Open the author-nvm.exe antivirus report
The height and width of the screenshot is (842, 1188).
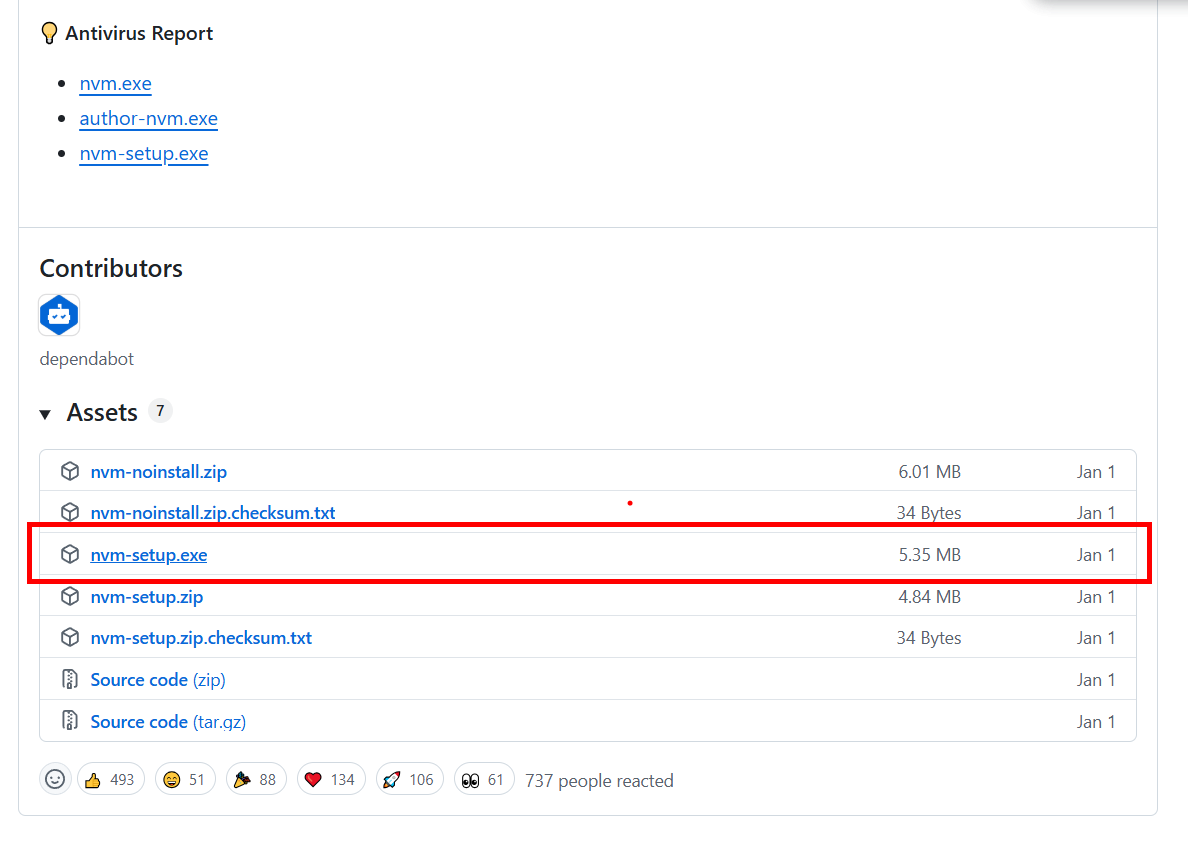coord(148,119)
